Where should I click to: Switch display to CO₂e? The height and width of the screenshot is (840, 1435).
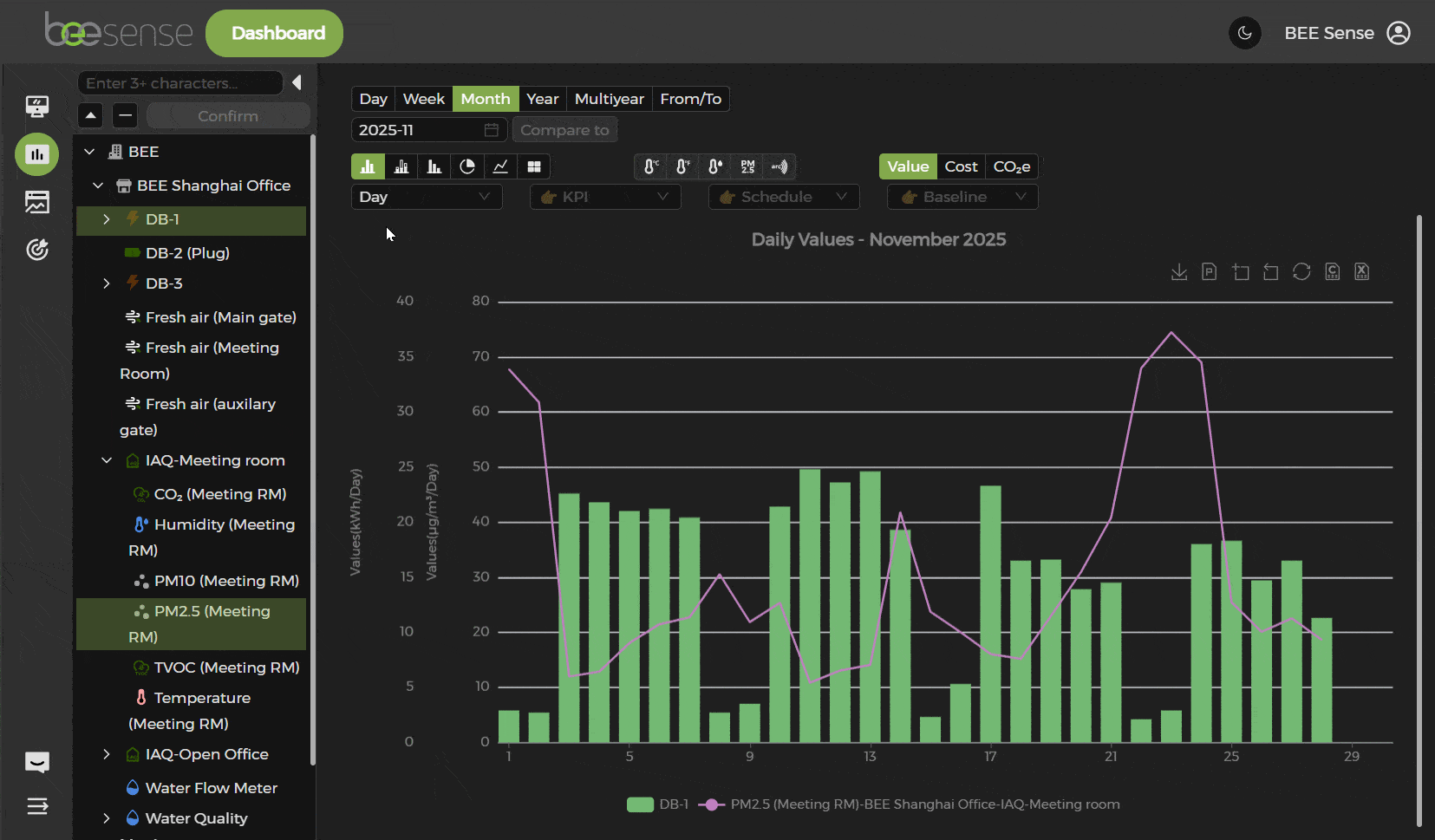1011,166
